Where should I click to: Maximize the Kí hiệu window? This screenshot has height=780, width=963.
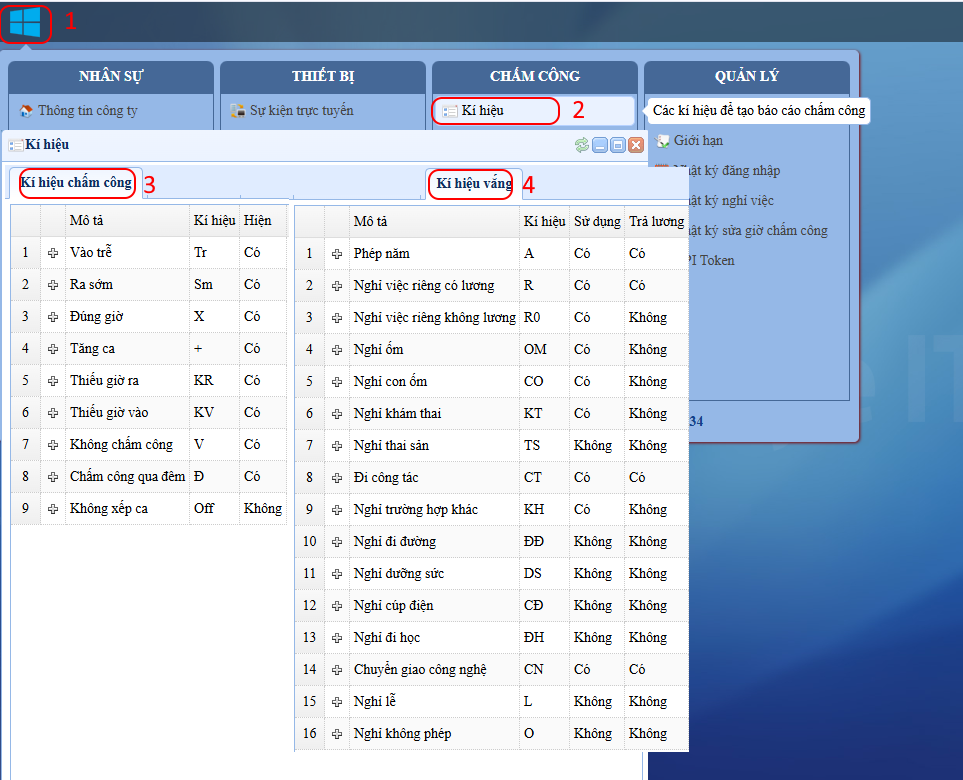tap(618, 145)
